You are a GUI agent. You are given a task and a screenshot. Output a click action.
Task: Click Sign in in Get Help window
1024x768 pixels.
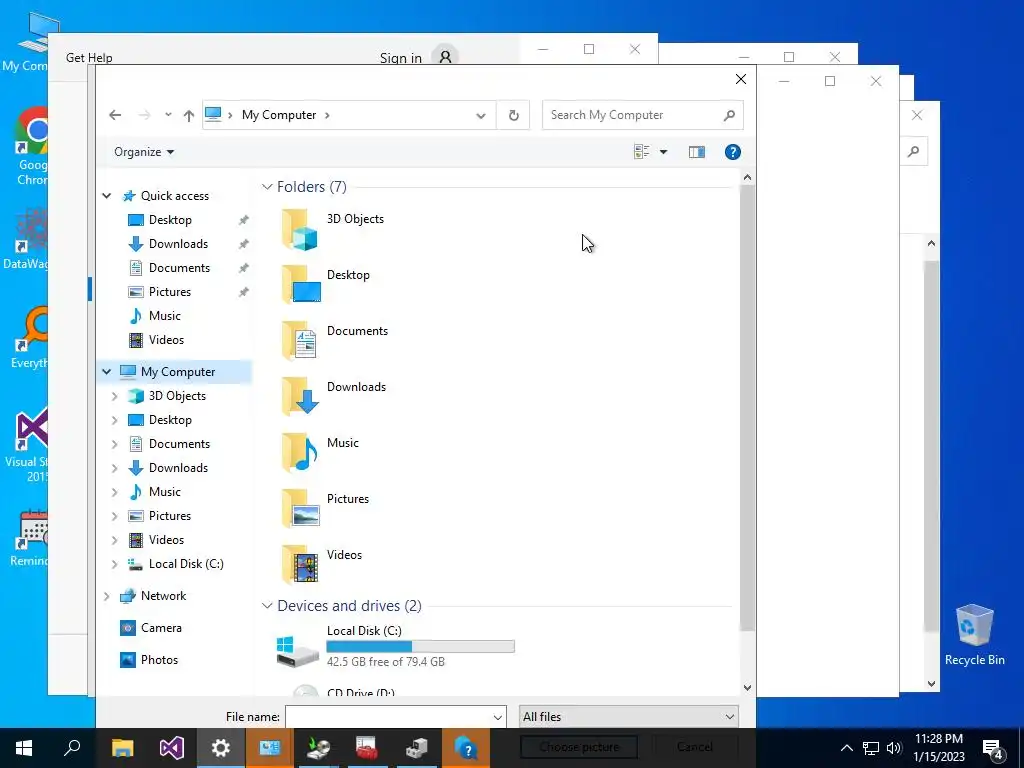[x=400, y=58]
